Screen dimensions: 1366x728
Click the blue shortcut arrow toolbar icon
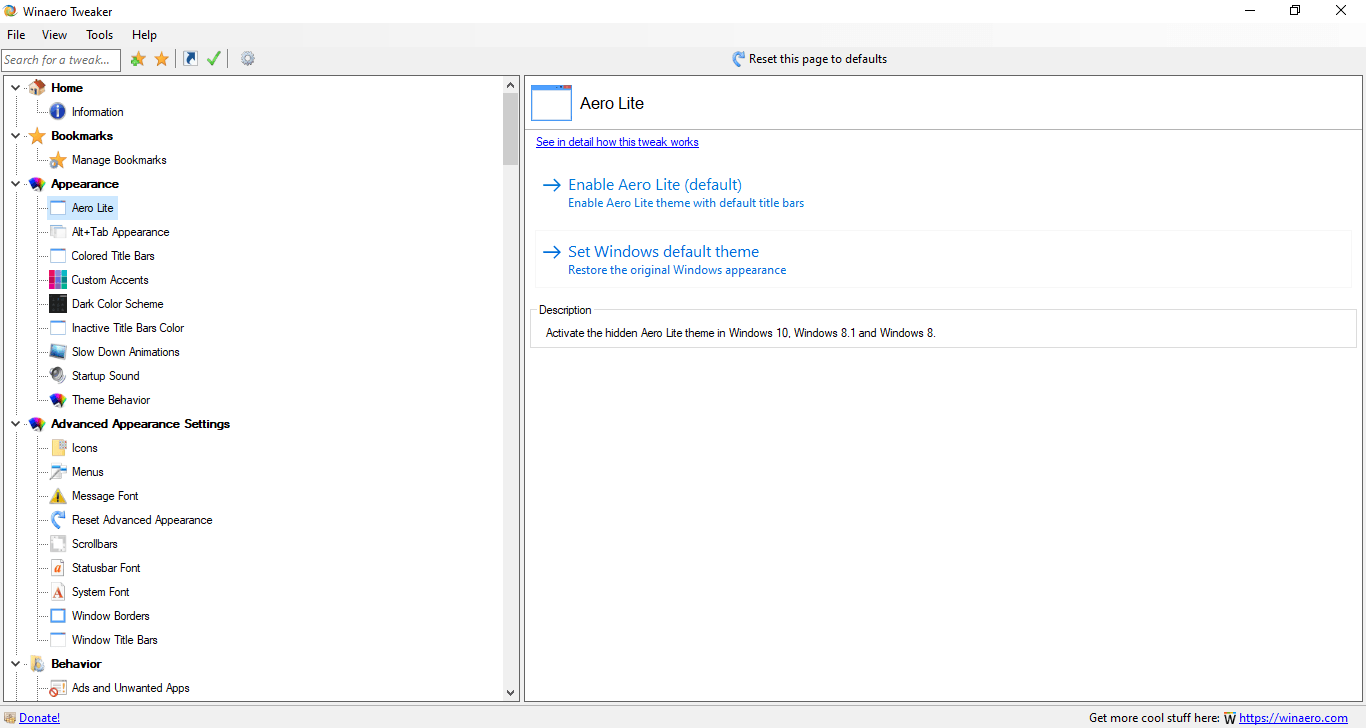click(x=190, y=59)
